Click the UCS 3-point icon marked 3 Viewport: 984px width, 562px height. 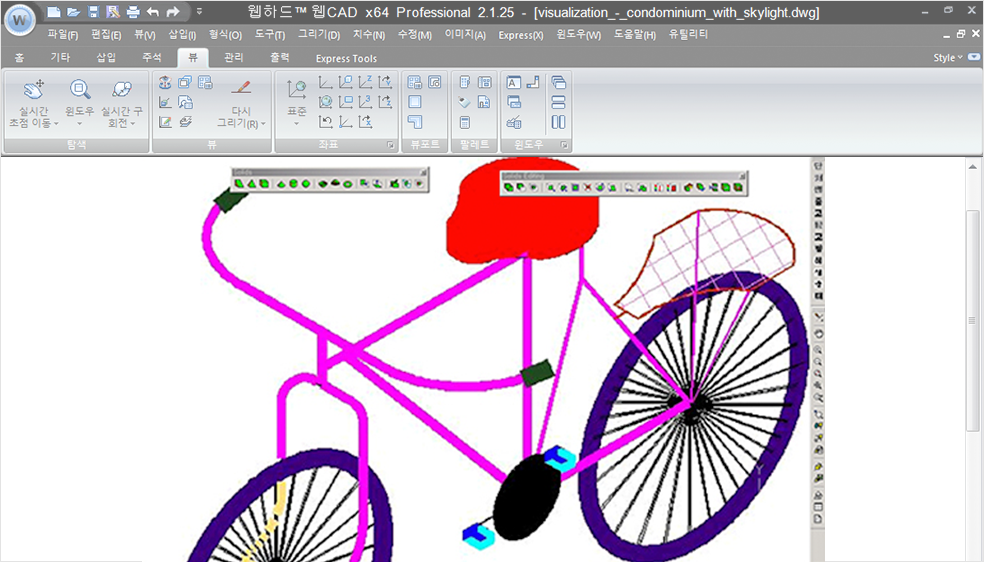tap(365, 102)
